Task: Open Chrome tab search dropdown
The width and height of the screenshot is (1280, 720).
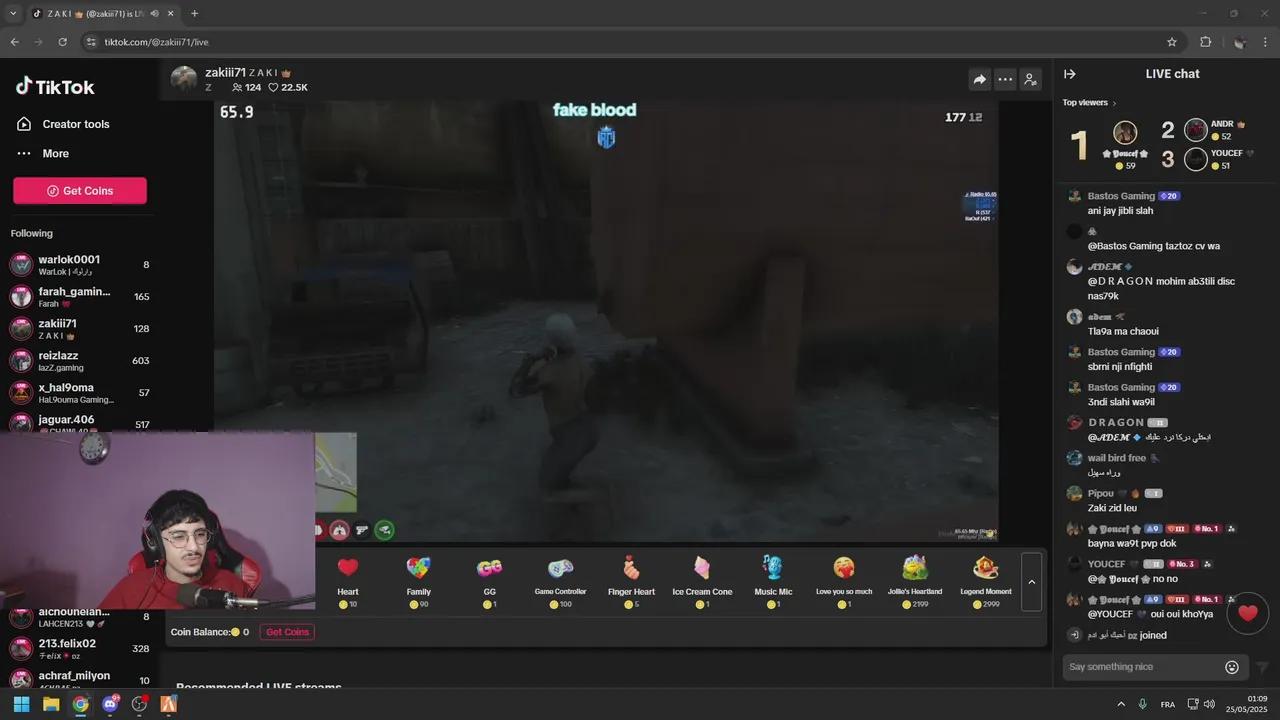Action: pos(13,13)
